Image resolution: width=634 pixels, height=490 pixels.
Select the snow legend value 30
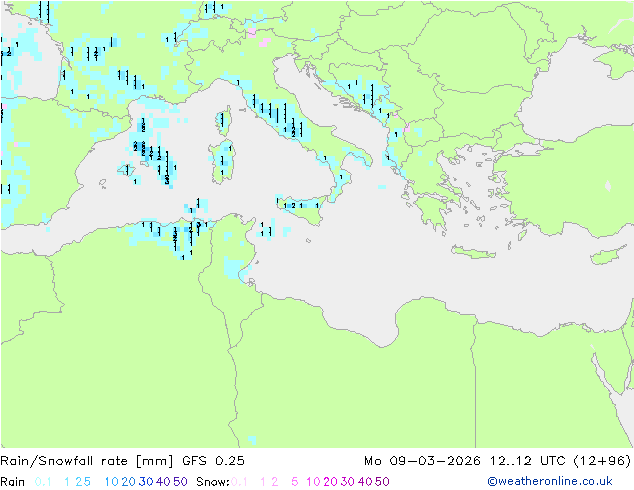tap(348, 482)
